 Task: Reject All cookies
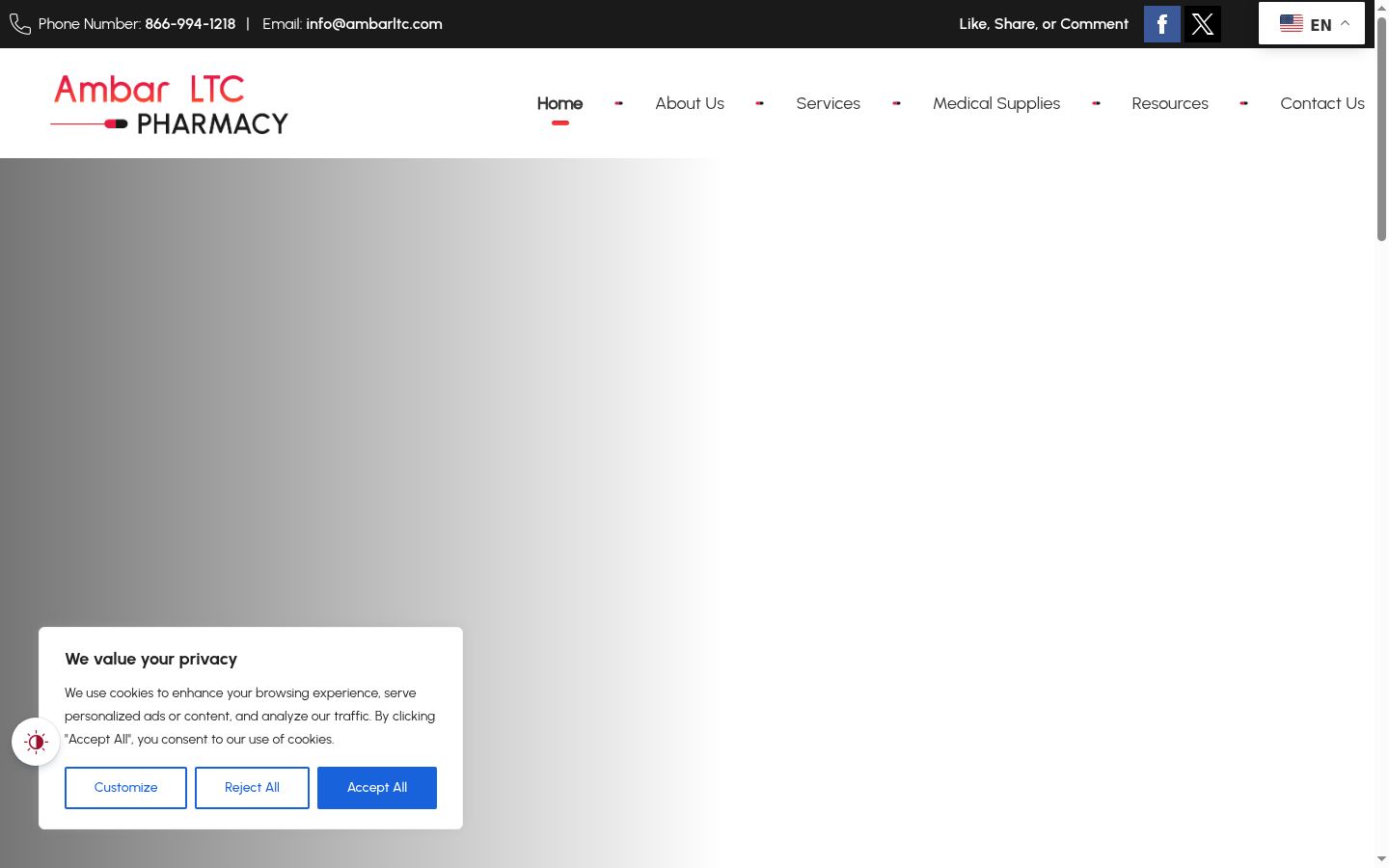click(x=252, y=788)
